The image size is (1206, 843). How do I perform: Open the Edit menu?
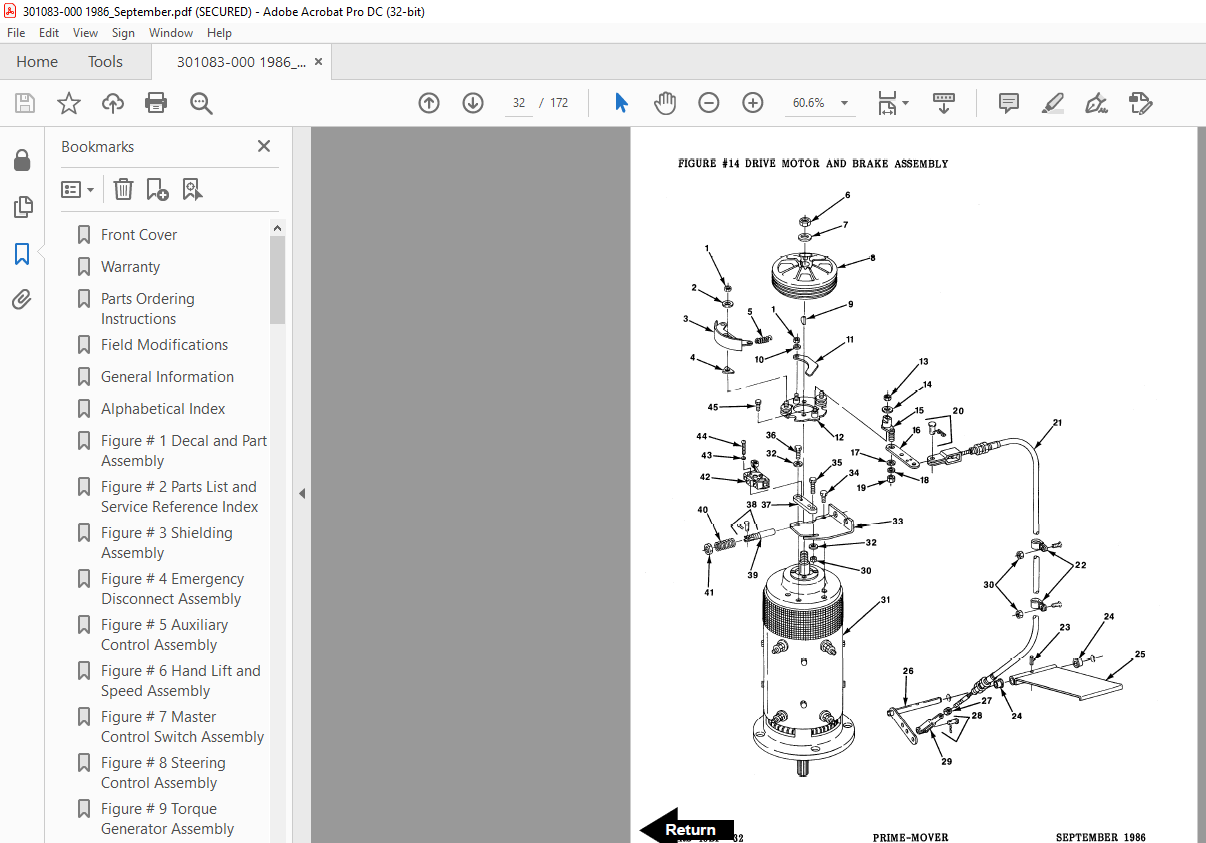click(49, 33)
